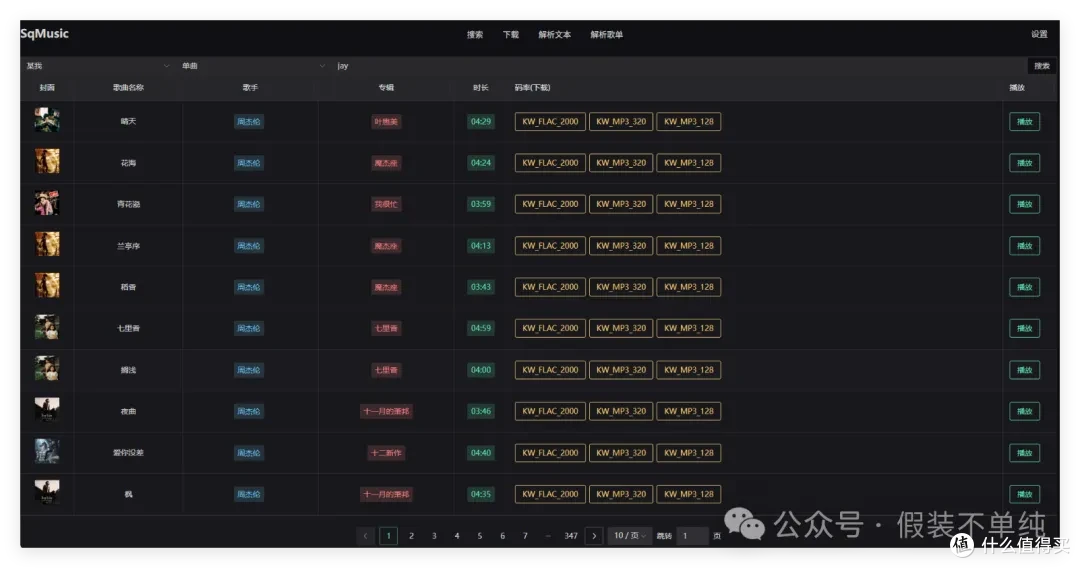Play the song 爱你没差
Viewport: 1080px width, 568px height.
pos(1024,453)
